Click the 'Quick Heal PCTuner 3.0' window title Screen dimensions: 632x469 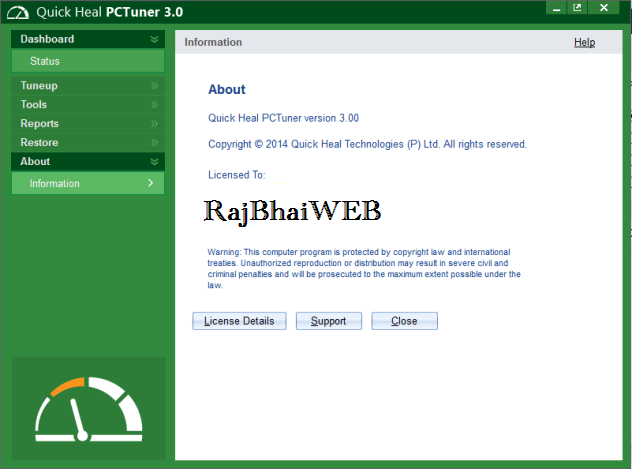[x=110, y=12]
